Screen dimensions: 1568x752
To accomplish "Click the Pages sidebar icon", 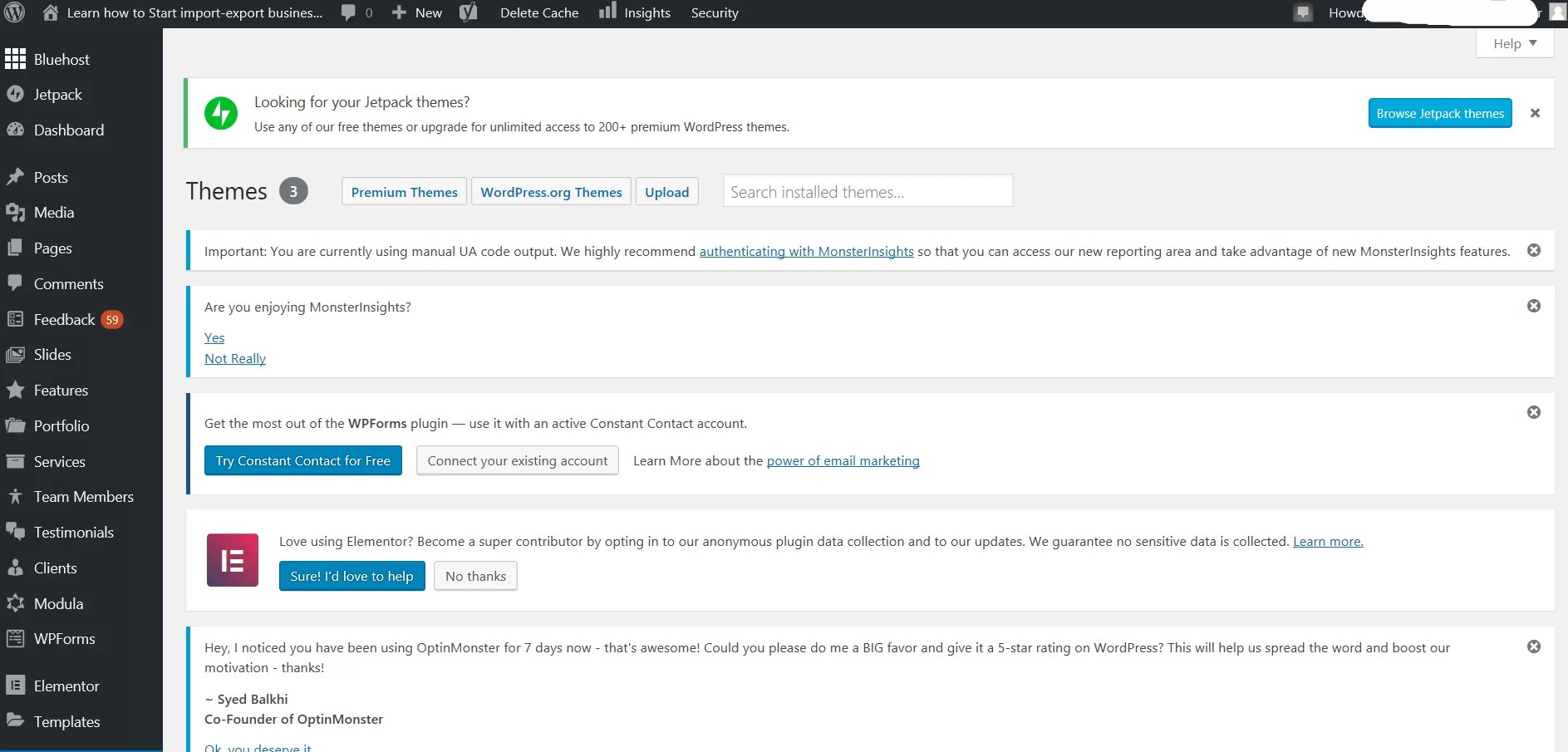I will pyautogui.click(x=15, y=248).
